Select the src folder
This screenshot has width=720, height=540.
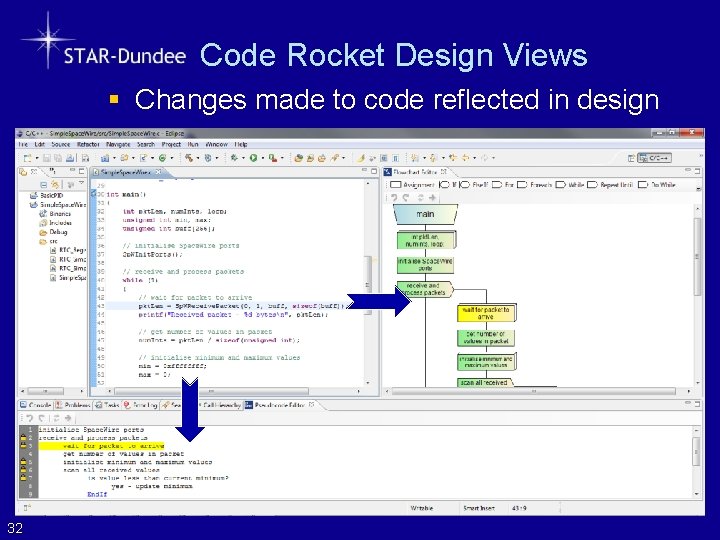(x=49, y=241)
